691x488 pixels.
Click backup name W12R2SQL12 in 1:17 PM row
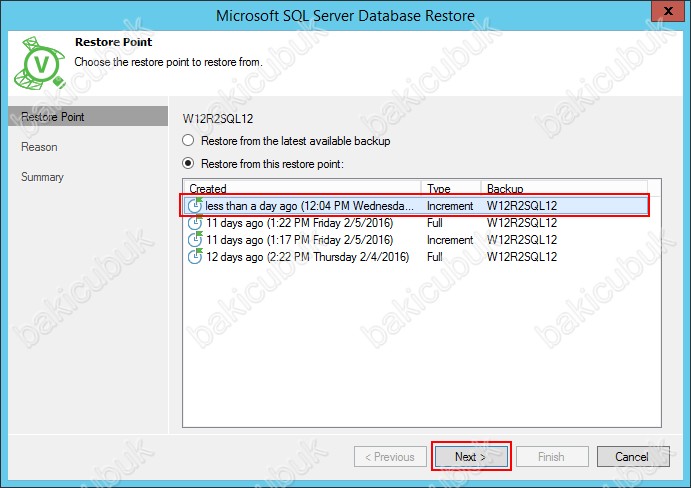[x=522, y=240]
